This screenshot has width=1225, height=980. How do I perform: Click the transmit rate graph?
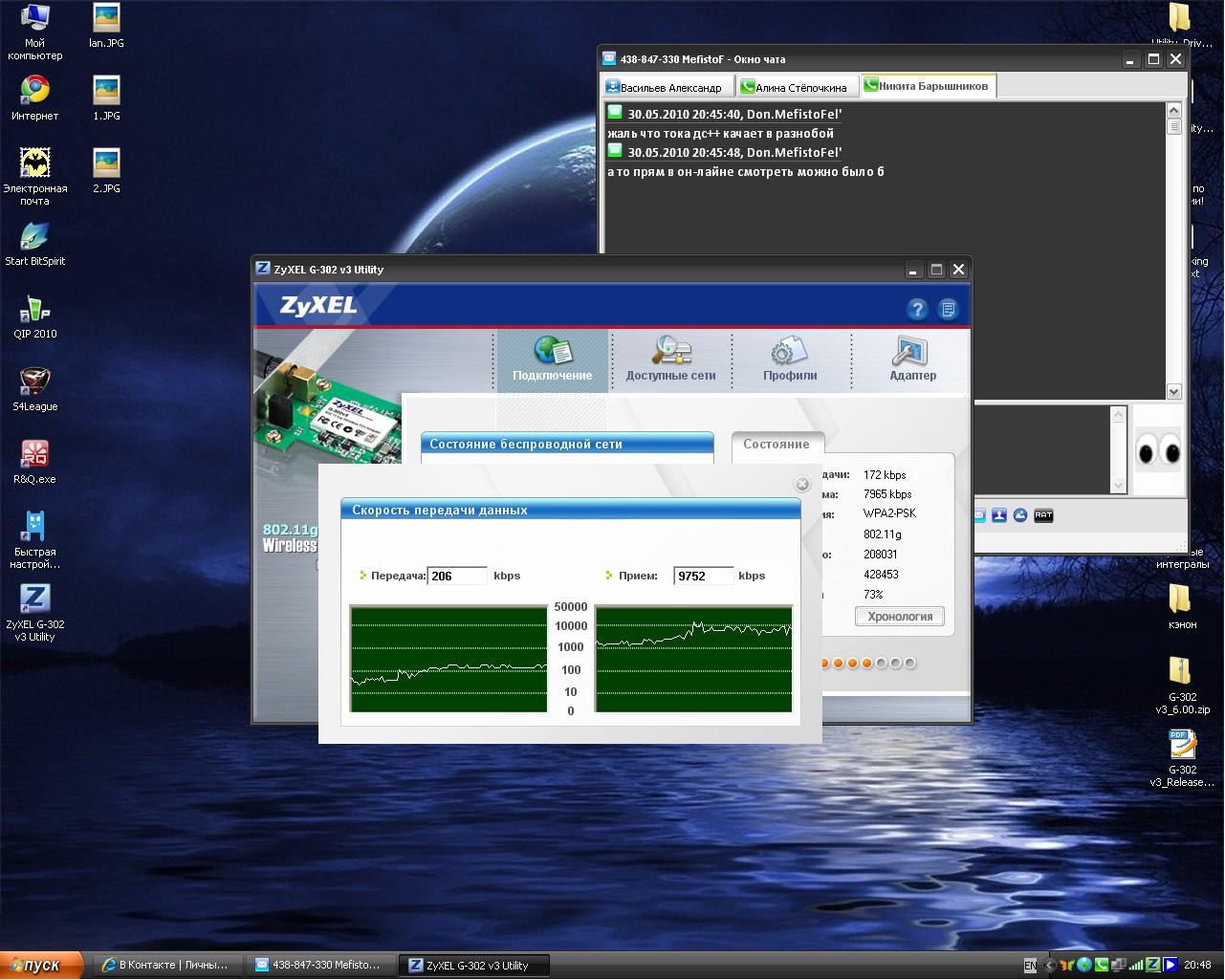[x=448, y=659]
